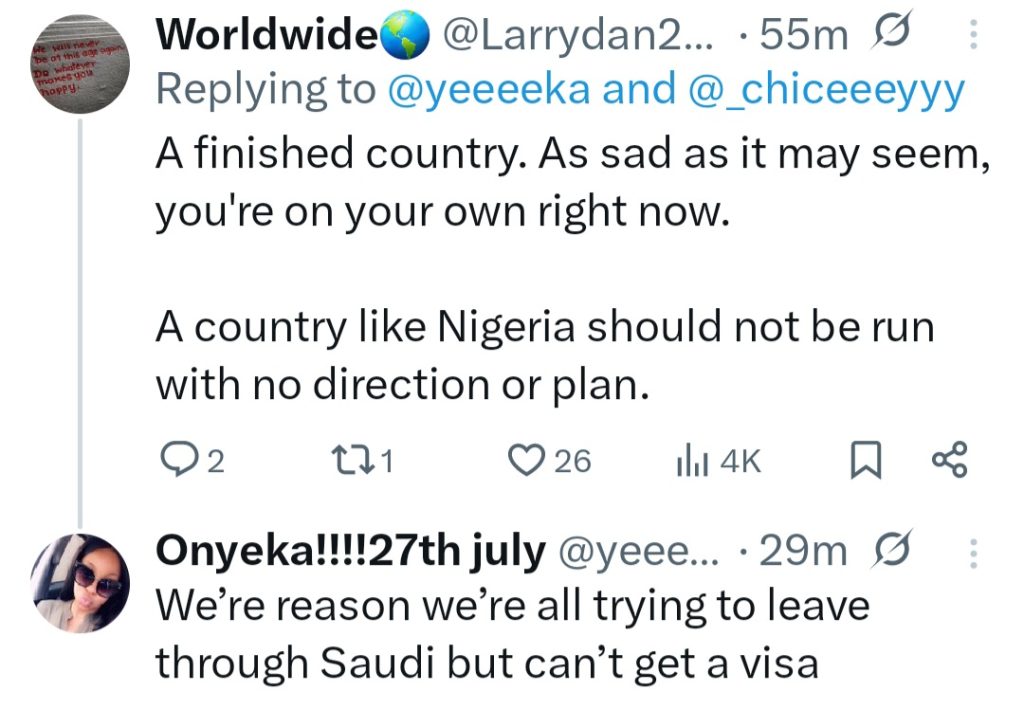Open more options for Worldwide's tweet
1024x709 pixels.
pyautogui.click(x=975, y=36)
